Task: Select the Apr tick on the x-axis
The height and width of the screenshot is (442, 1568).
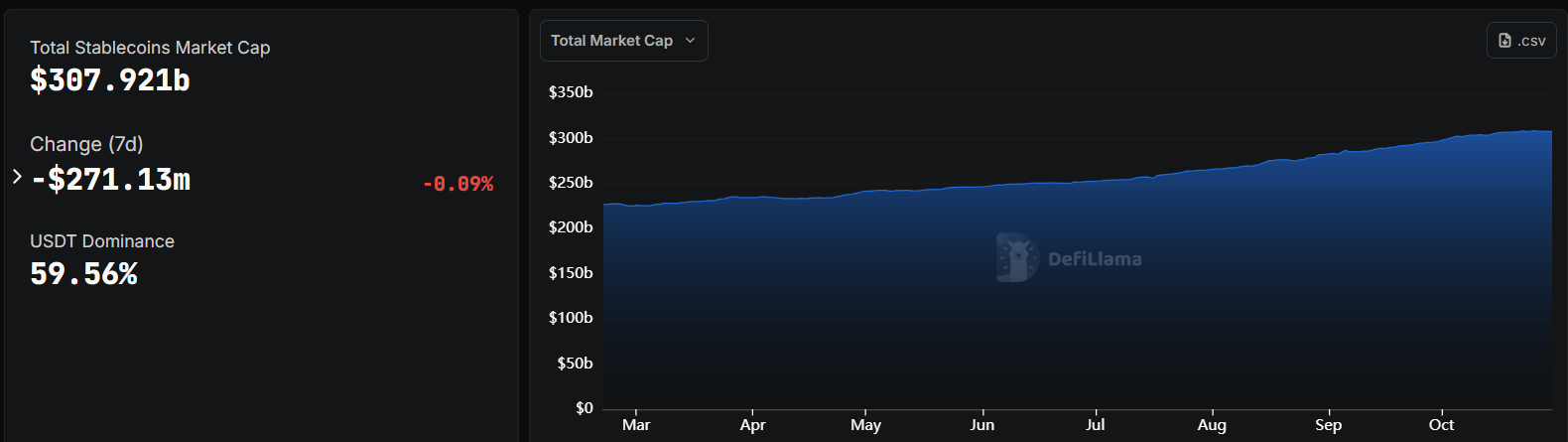Action: 752,425
